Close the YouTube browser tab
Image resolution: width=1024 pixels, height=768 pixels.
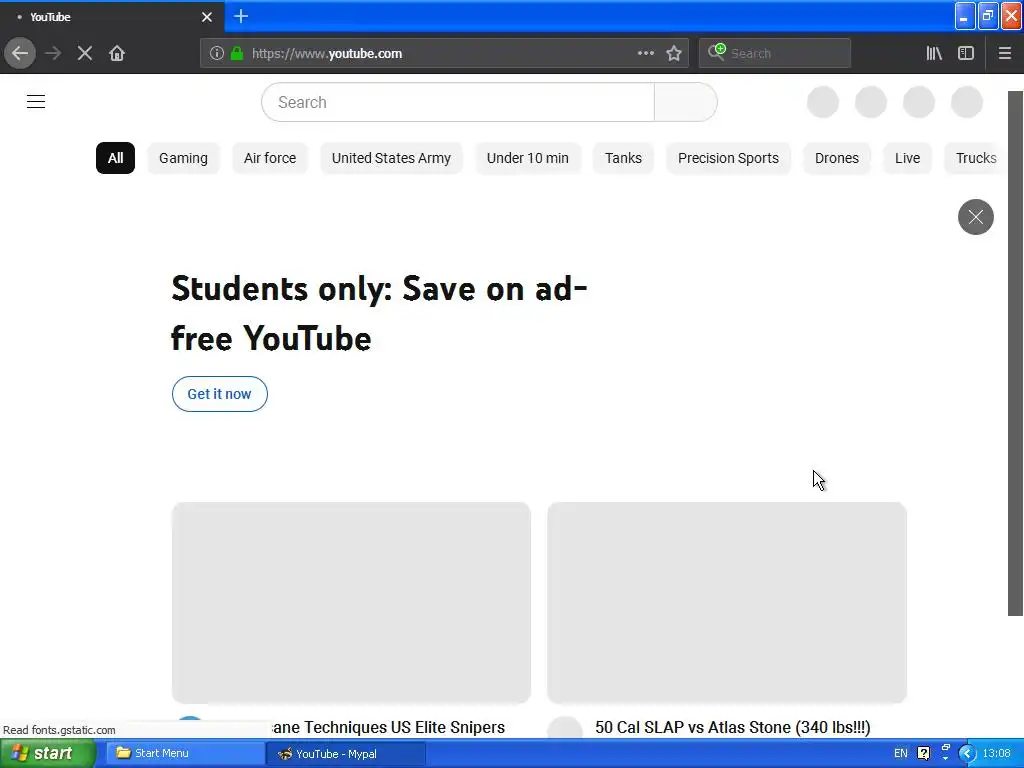point(207,17)
